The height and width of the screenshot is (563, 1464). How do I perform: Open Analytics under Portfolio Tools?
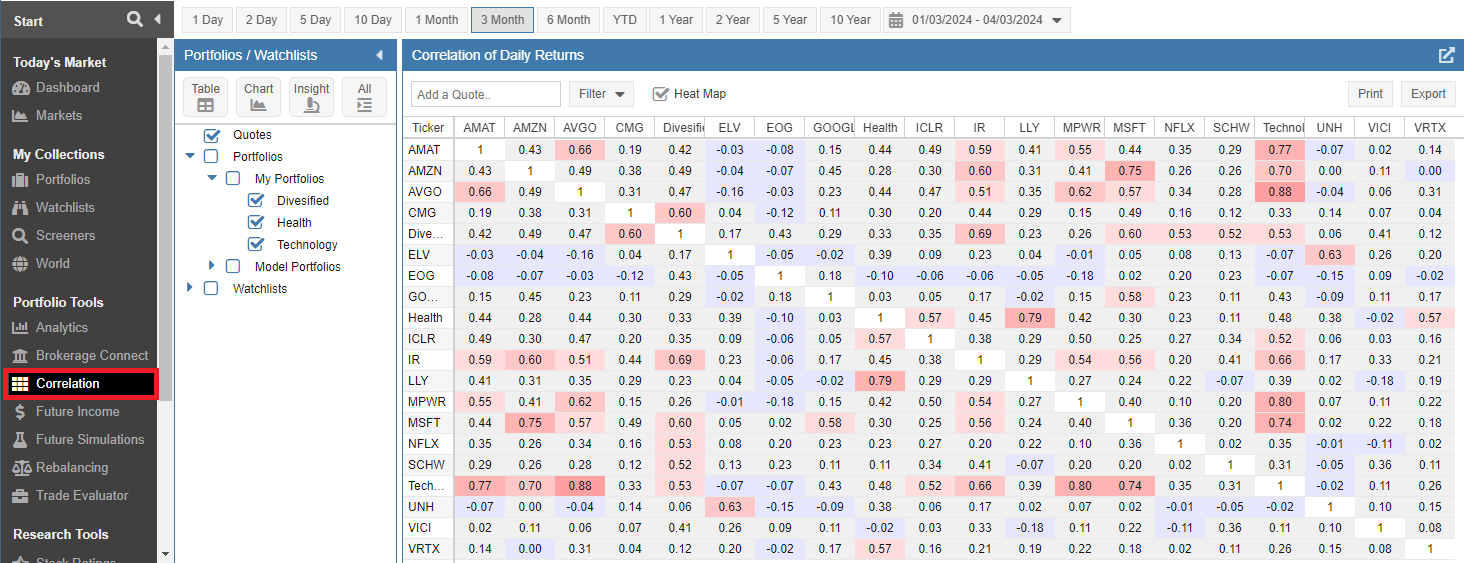(x=62, y=328)
